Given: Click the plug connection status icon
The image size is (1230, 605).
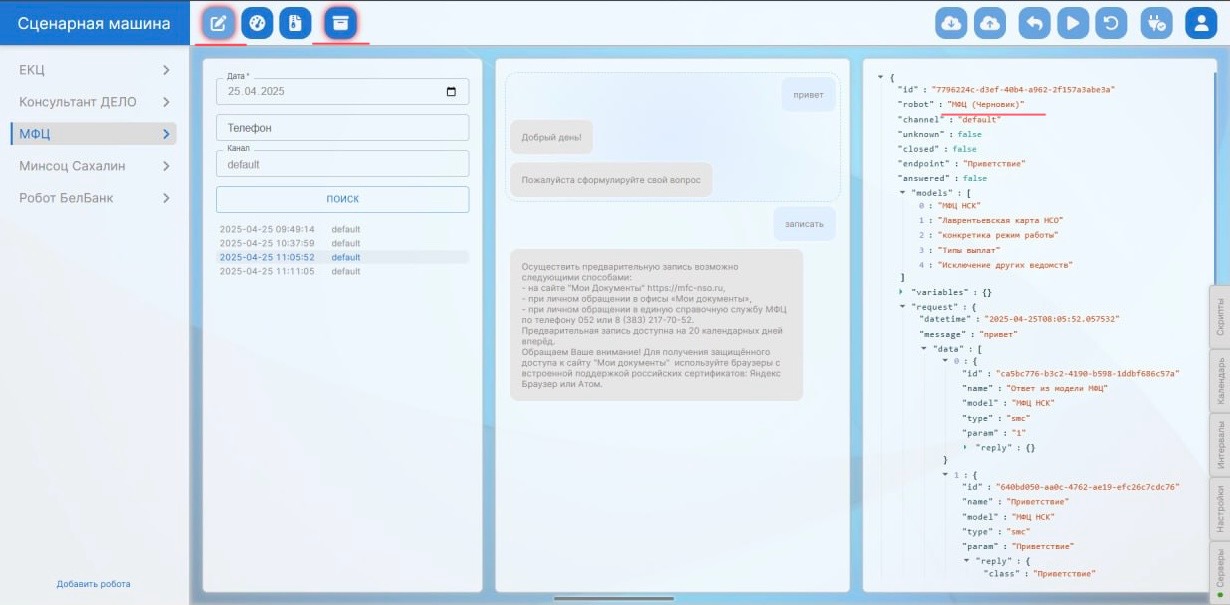Looking at the screenshot, I should pyautogui.click(x=1157, y=23).
